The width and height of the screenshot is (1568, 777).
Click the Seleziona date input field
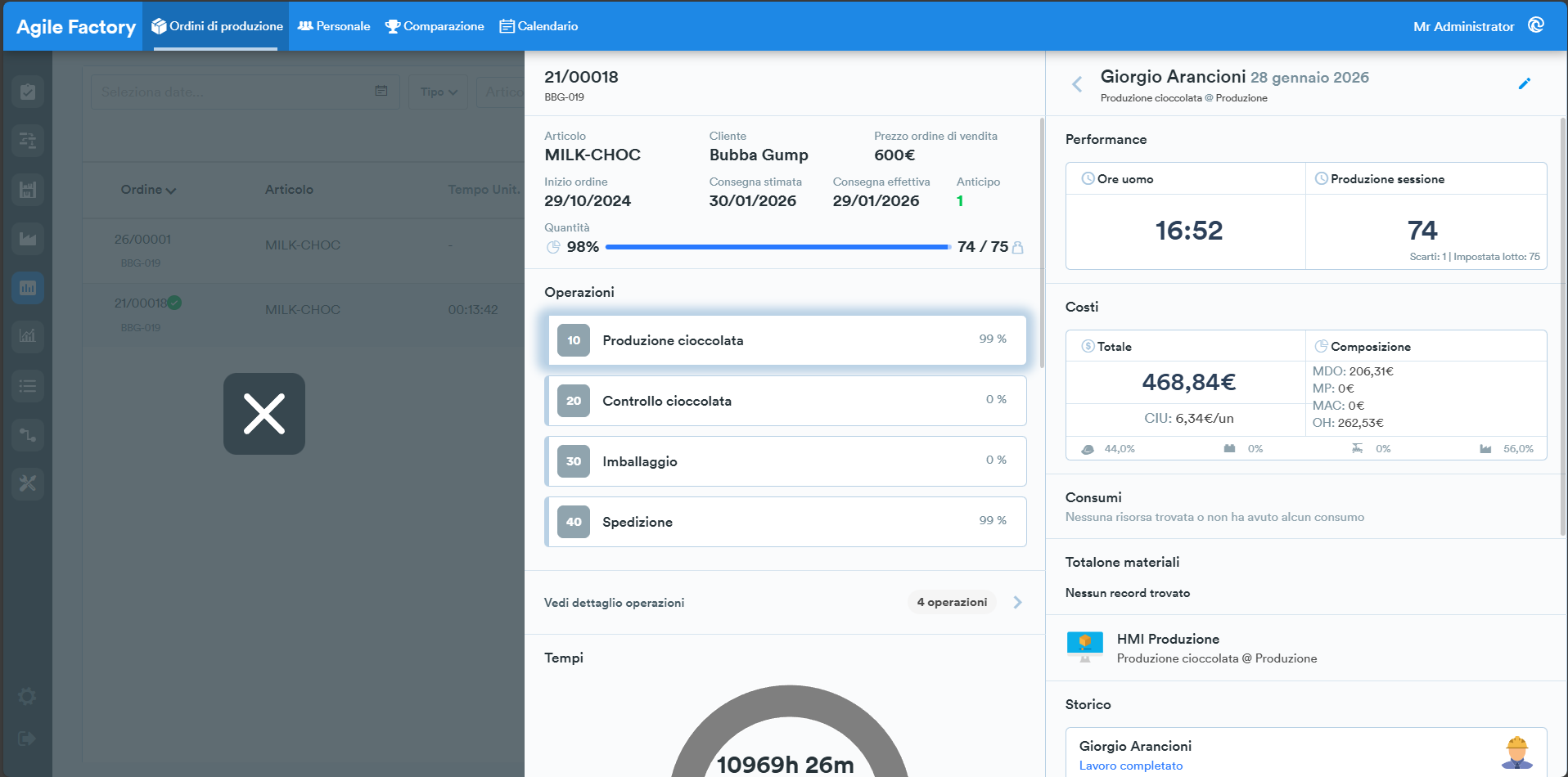[246, 92]
